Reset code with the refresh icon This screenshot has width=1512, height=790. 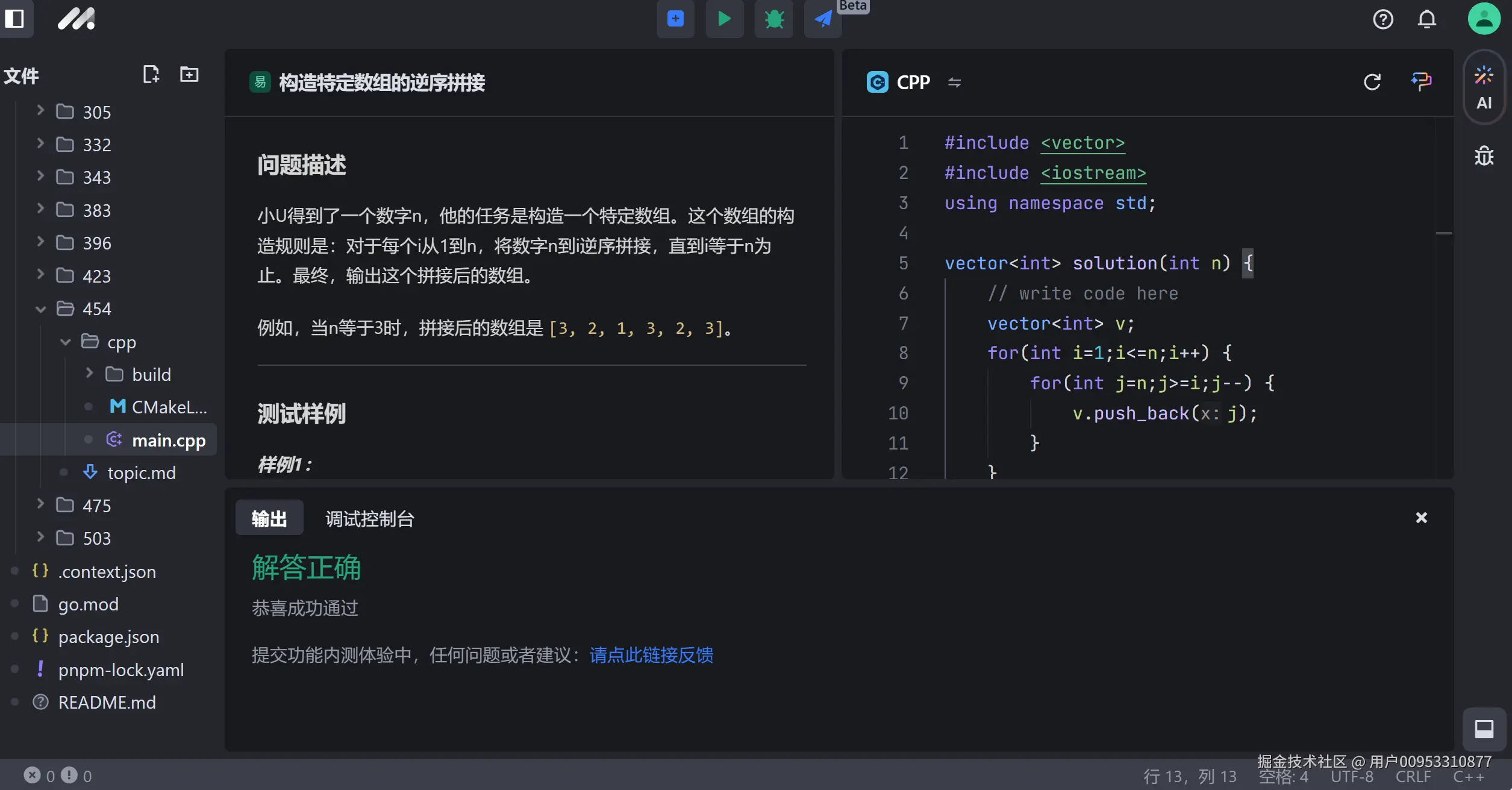(1372, 82)
